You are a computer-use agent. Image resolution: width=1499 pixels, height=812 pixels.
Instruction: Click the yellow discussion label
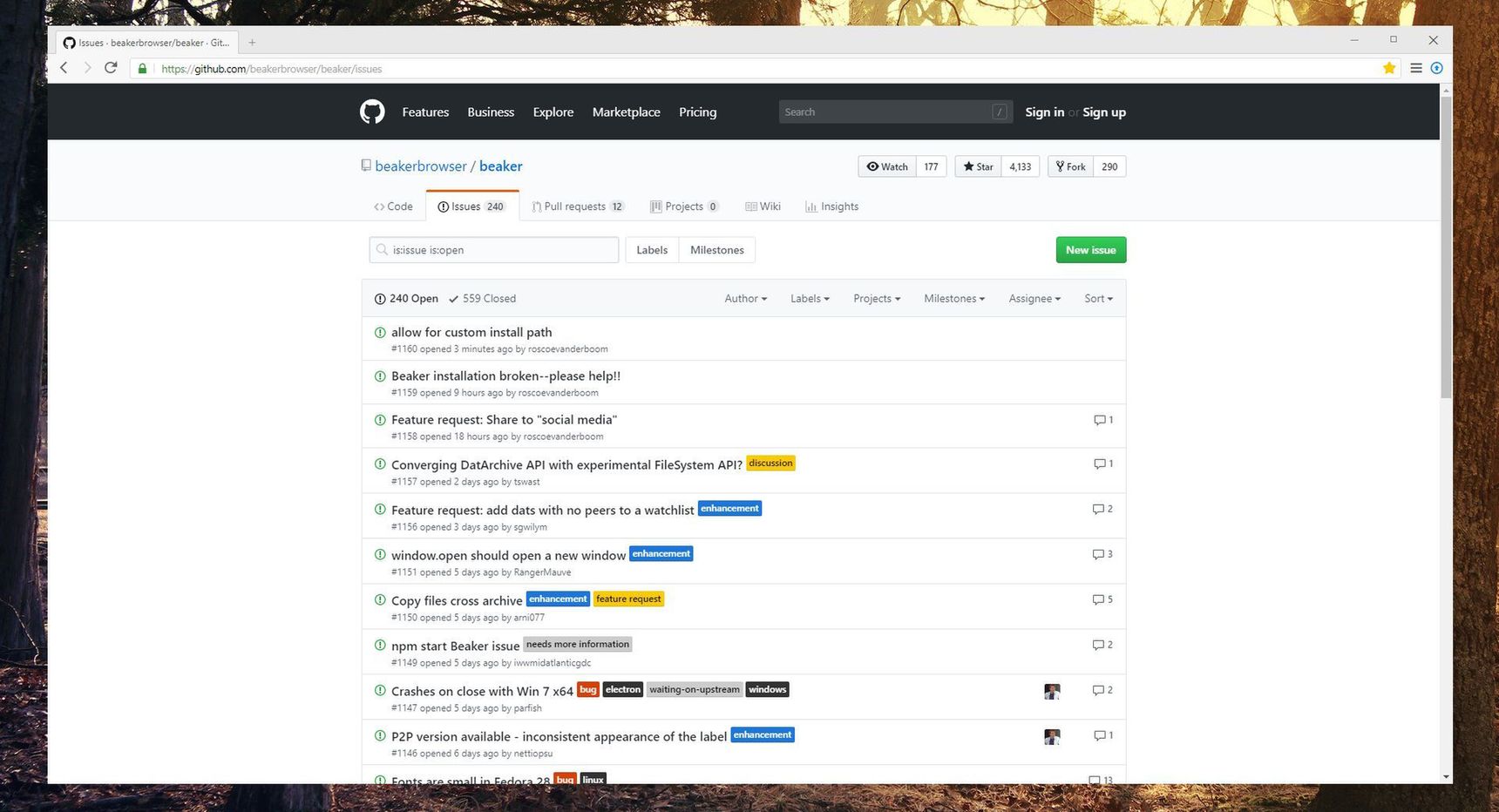[771, 464]
